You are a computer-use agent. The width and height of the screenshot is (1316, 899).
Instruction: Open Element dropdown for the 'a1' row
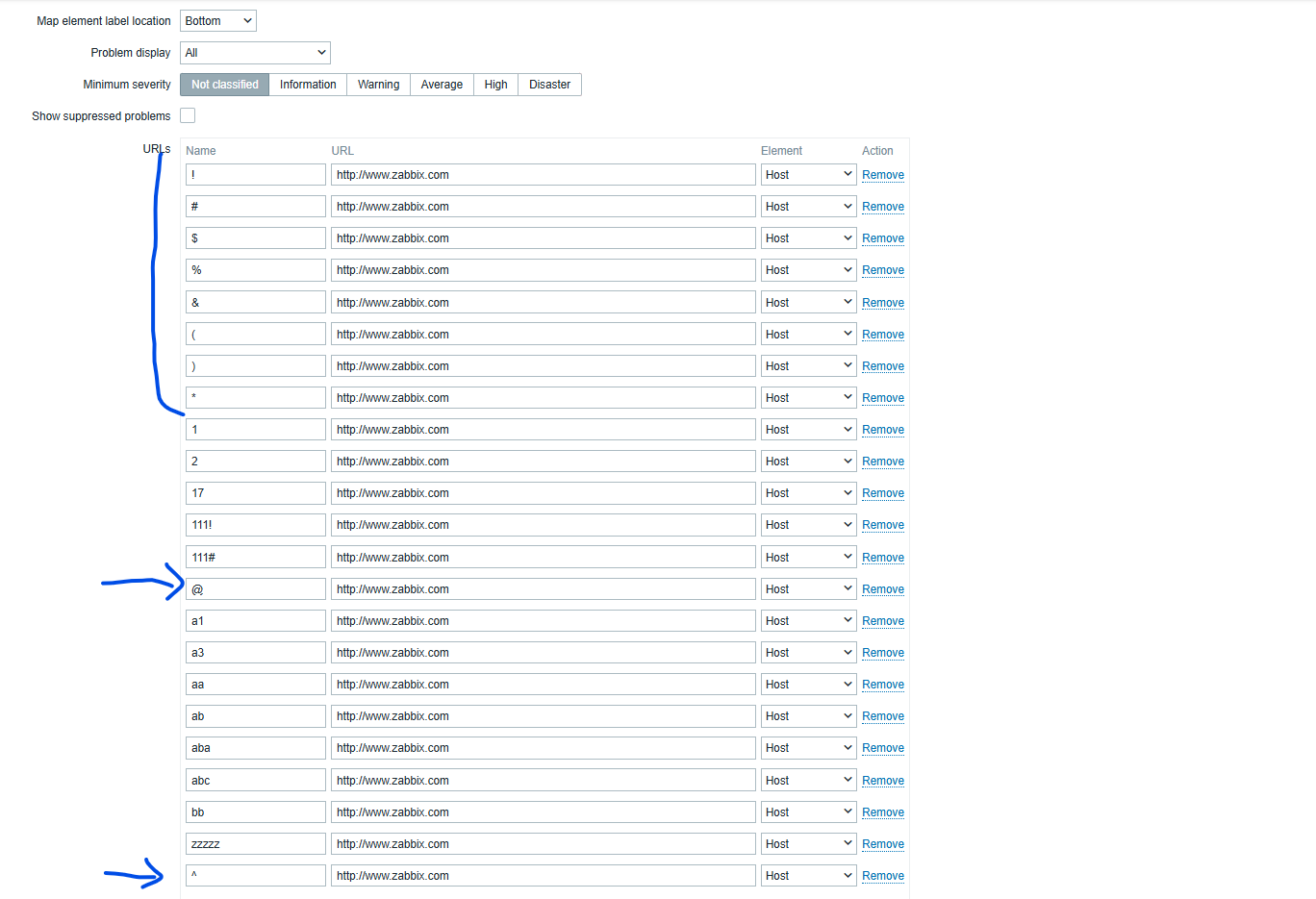pyautogui.click(x=808, y=621)
